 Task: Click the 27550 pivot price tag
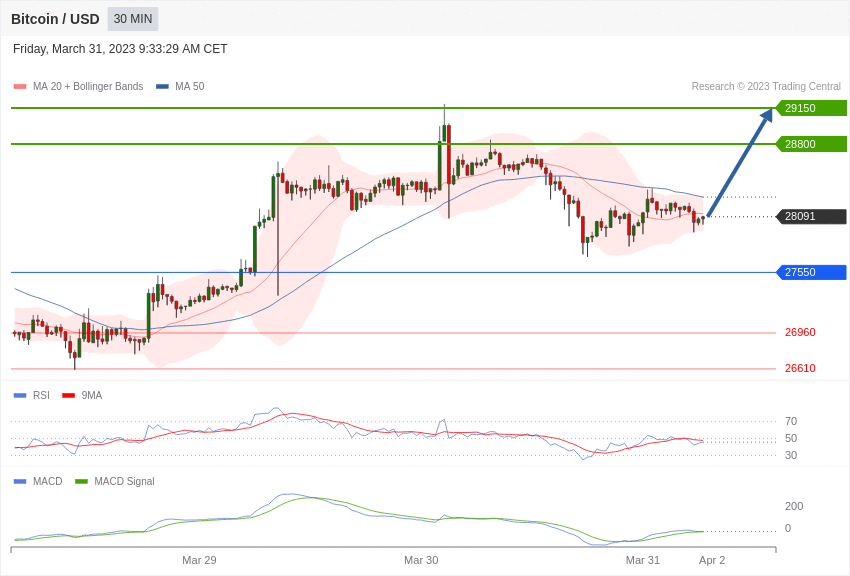pyautogui.click(x=811, y=272)
